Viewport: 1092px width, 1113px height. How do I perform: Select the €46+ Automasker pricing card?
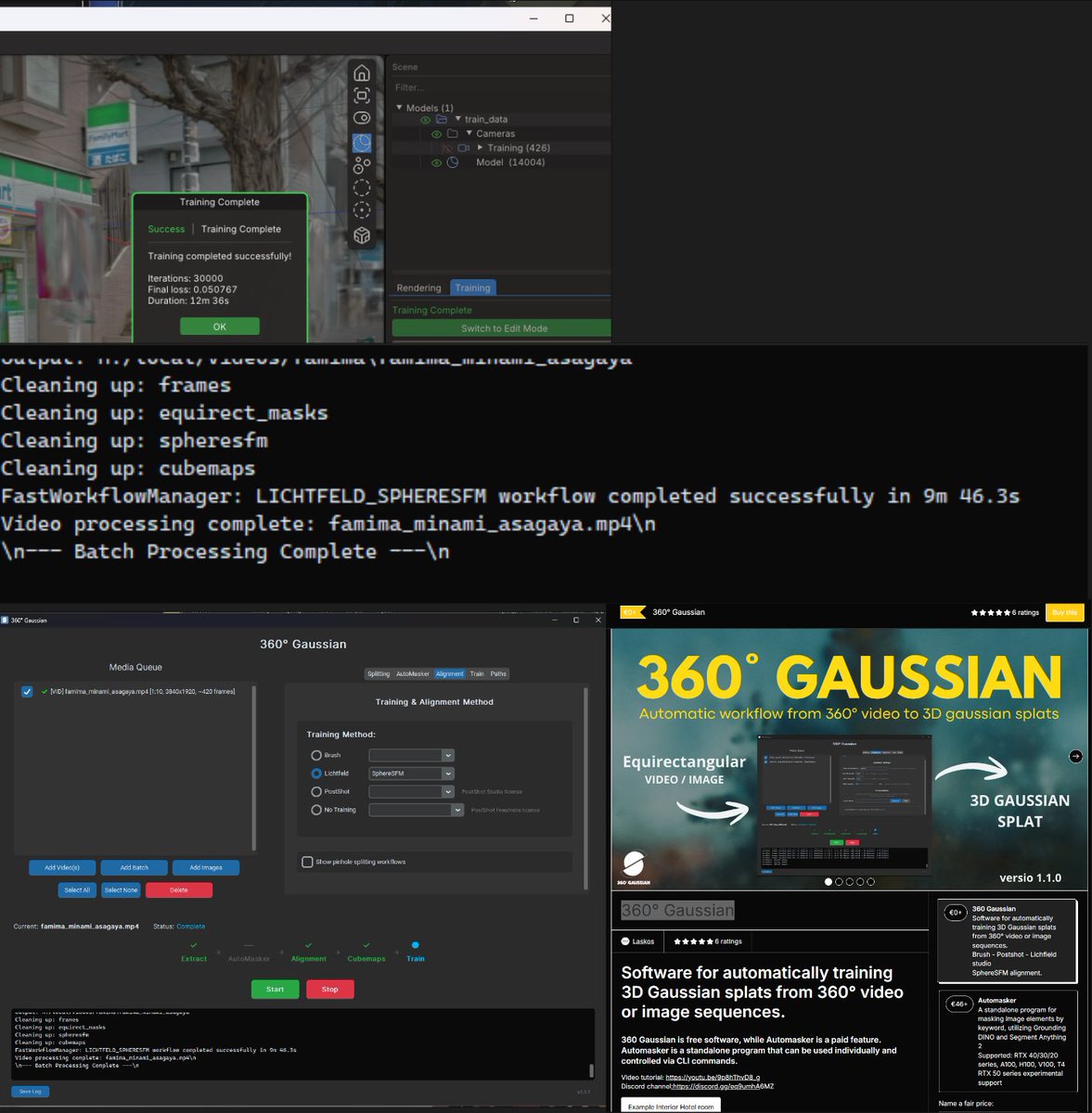tap(1008, 1041)
